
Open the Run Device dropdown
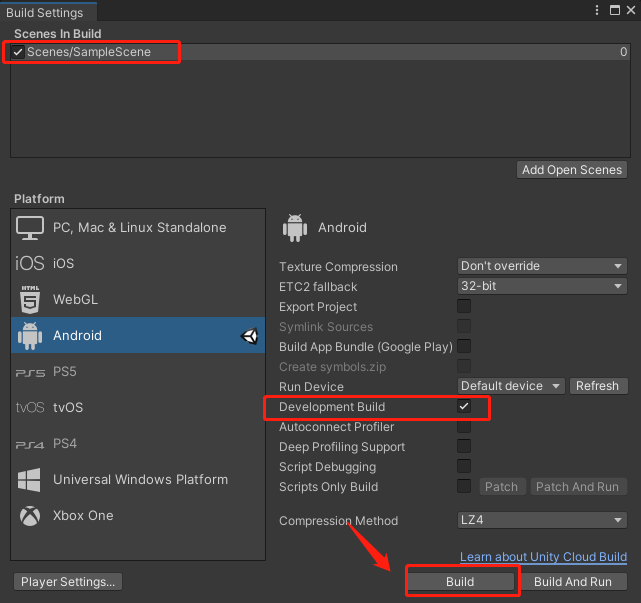click(512, 387)
